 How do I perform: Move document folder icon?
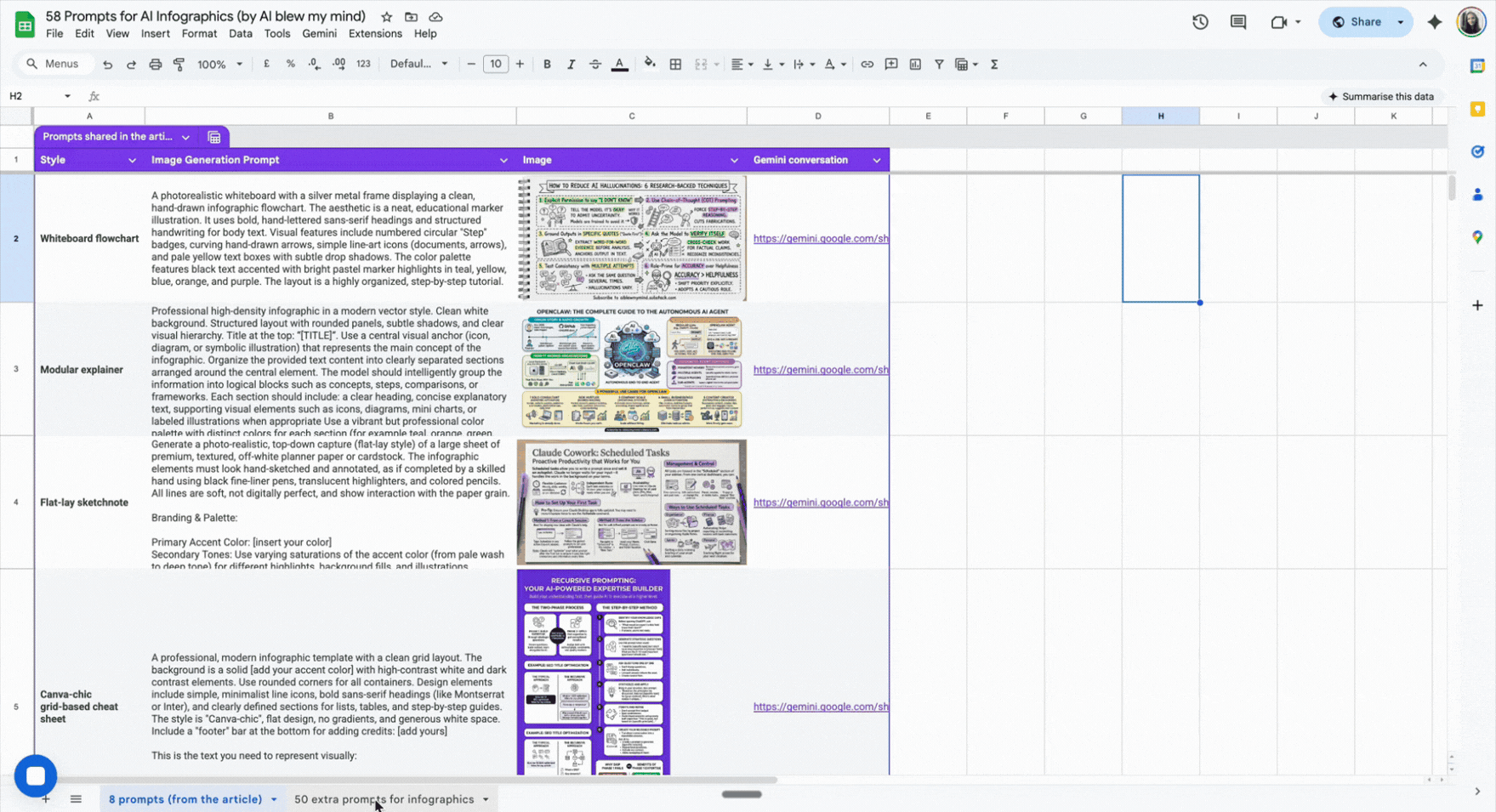click(411, 17)
